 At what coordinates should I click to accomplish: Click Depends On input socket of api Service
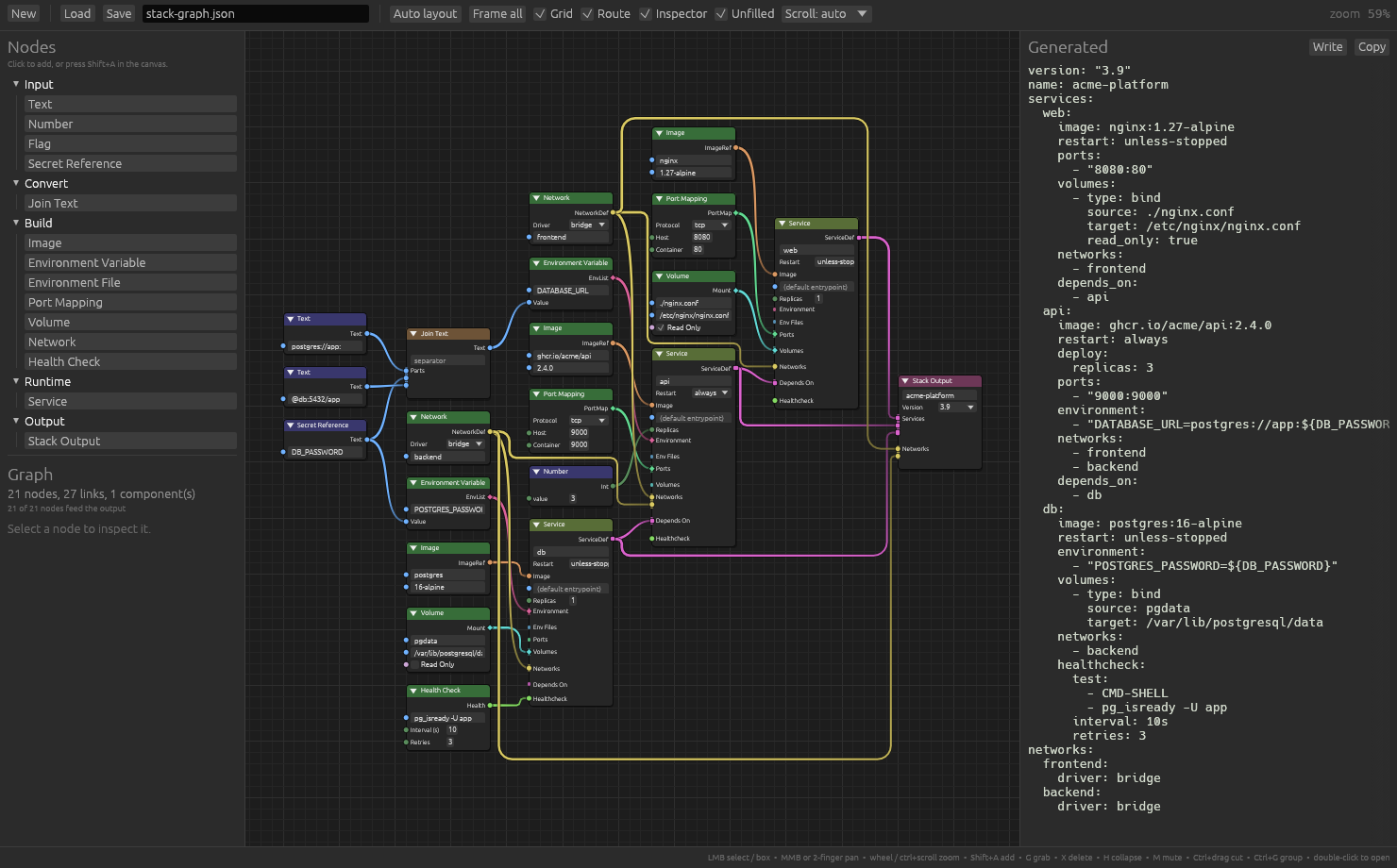pyautogui.click(x=651, y=521)
